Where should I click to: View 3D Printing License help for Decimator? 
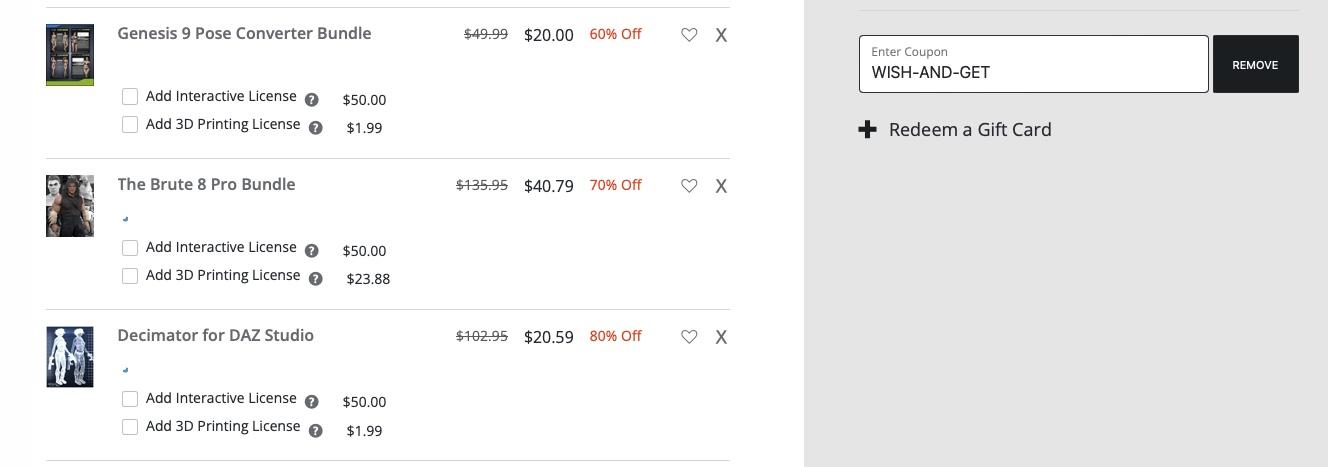316,431
